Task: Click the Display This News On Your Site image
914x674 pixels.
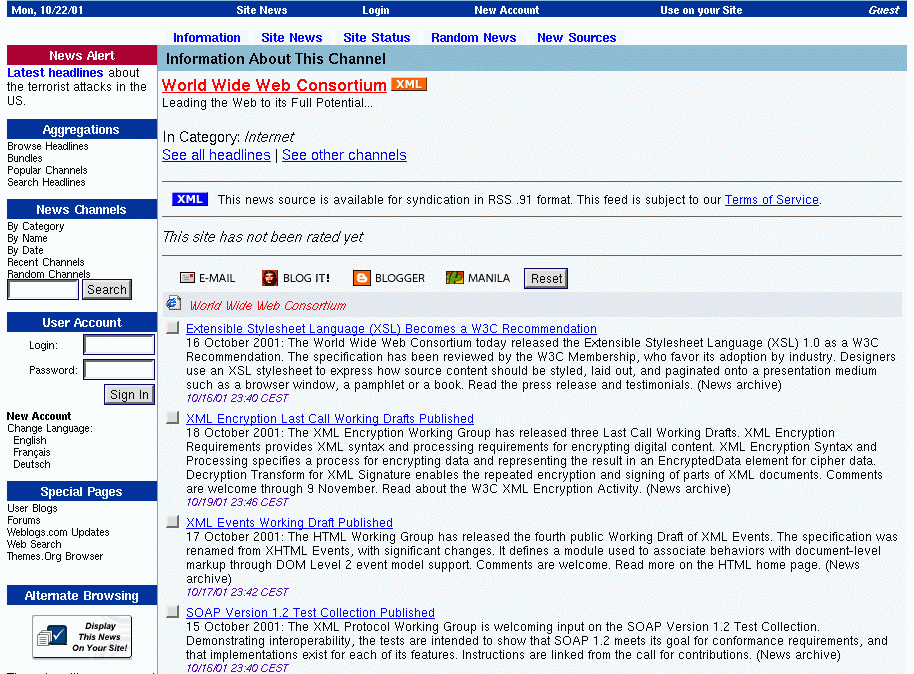Action: point(82,637)
